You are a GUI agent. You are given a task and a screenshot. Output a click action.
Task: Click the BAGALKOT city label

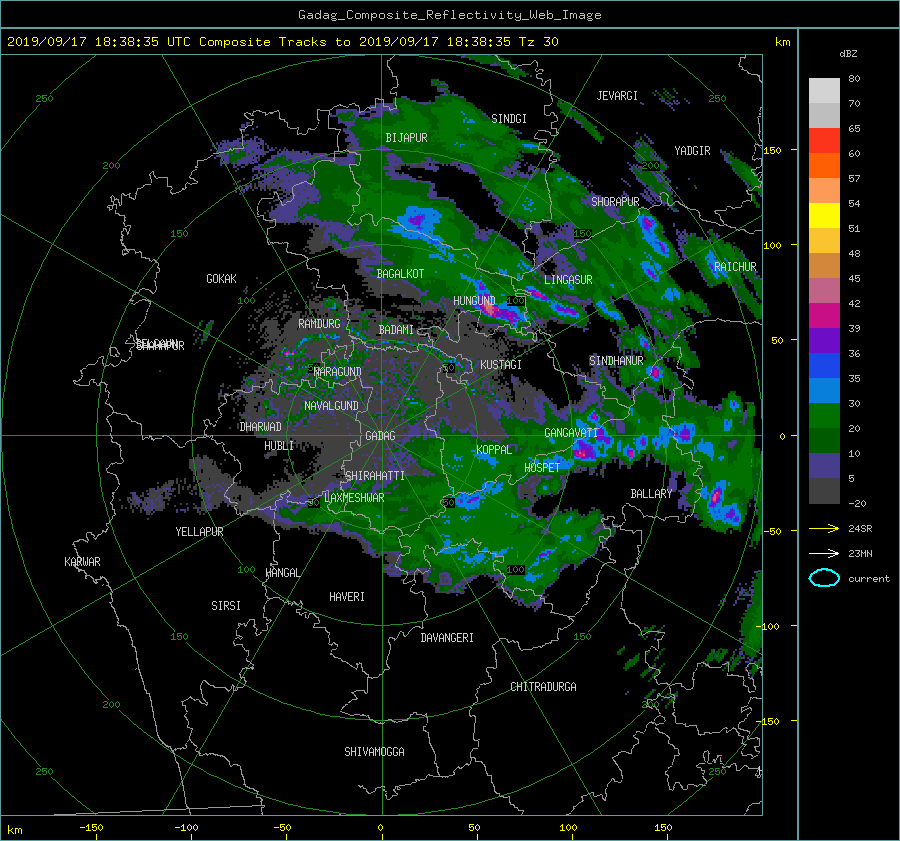pos(400,274)
